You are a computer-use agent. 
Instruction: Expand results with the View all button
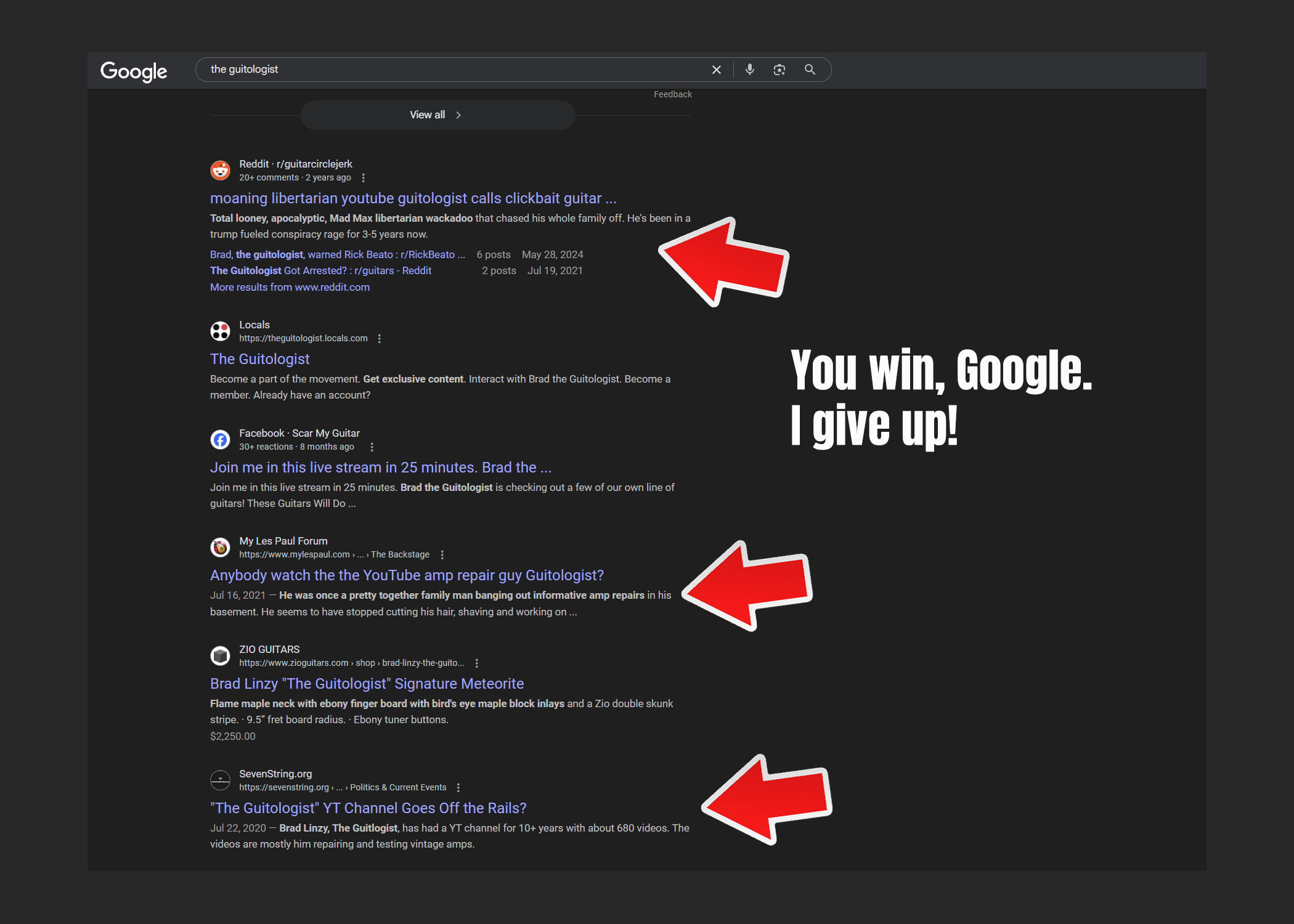coord(437,115)
